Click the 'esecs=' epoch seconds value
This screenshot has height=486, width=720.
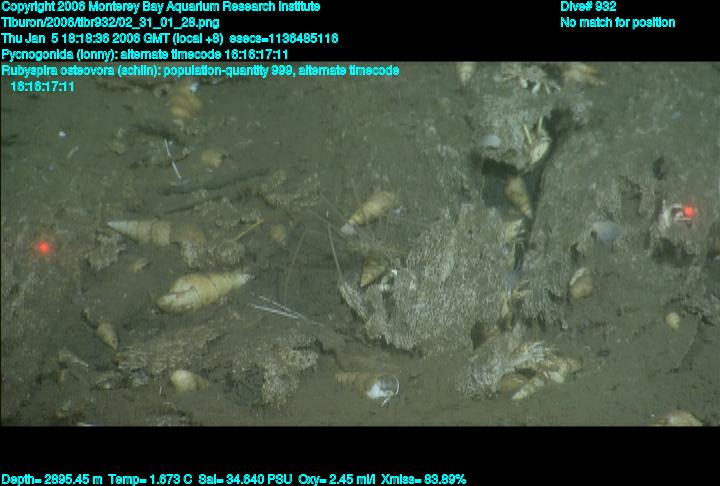click(x=283, y=38)
